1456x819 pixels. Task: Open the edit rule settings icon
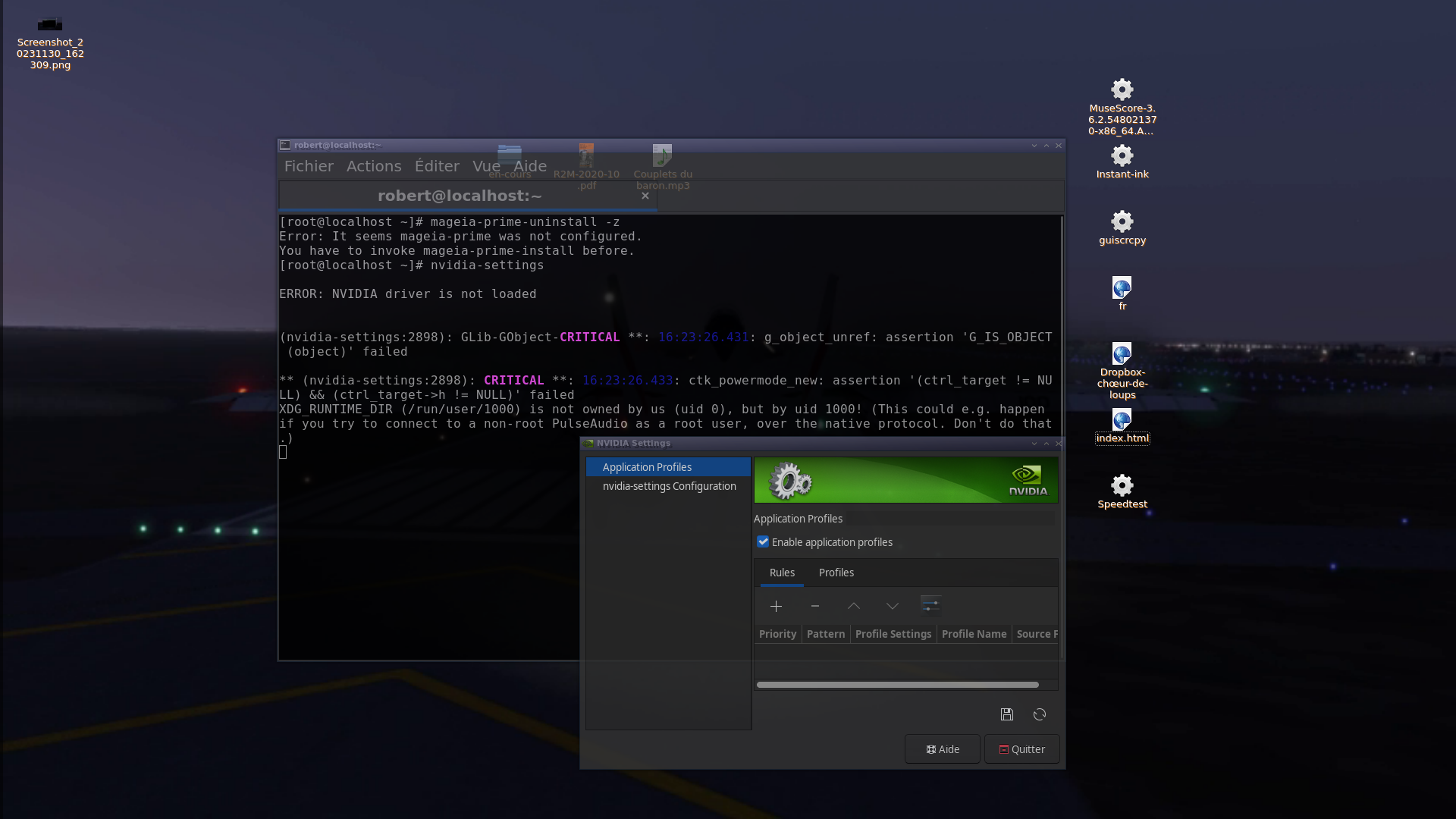930,605
